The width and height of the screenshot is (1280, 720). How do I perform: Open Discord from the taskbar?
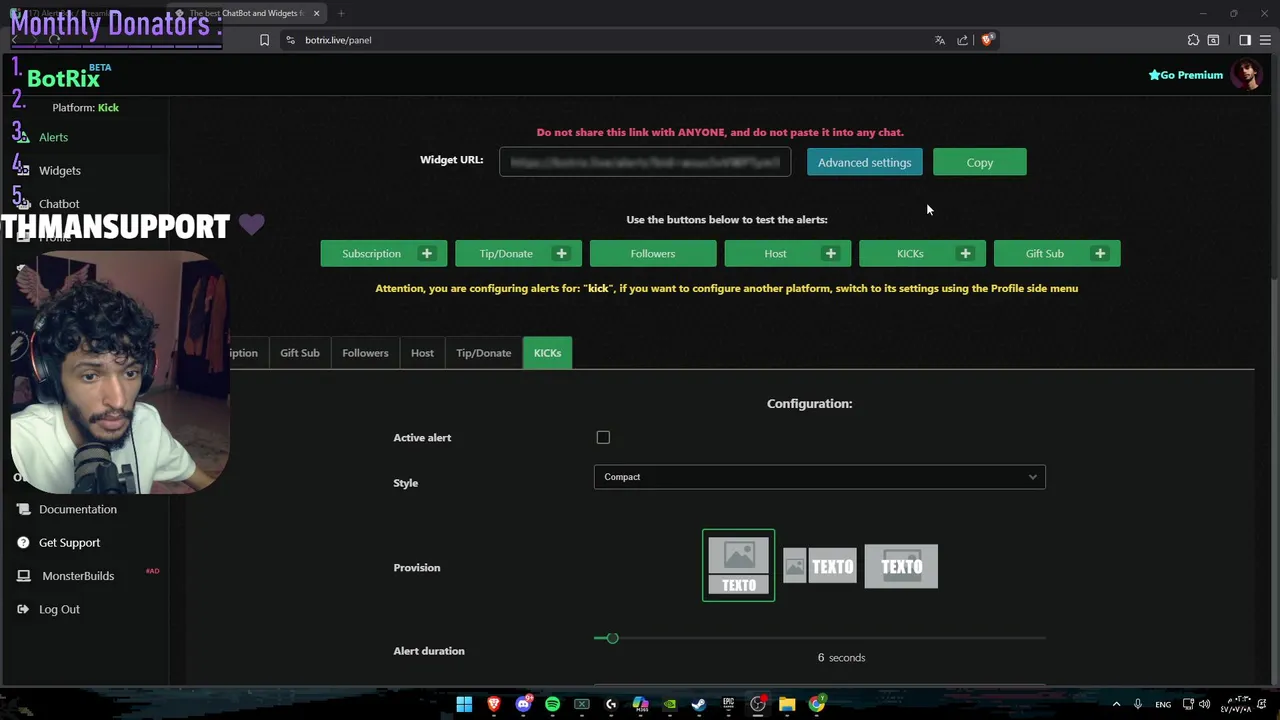click(x=523, y=704)
